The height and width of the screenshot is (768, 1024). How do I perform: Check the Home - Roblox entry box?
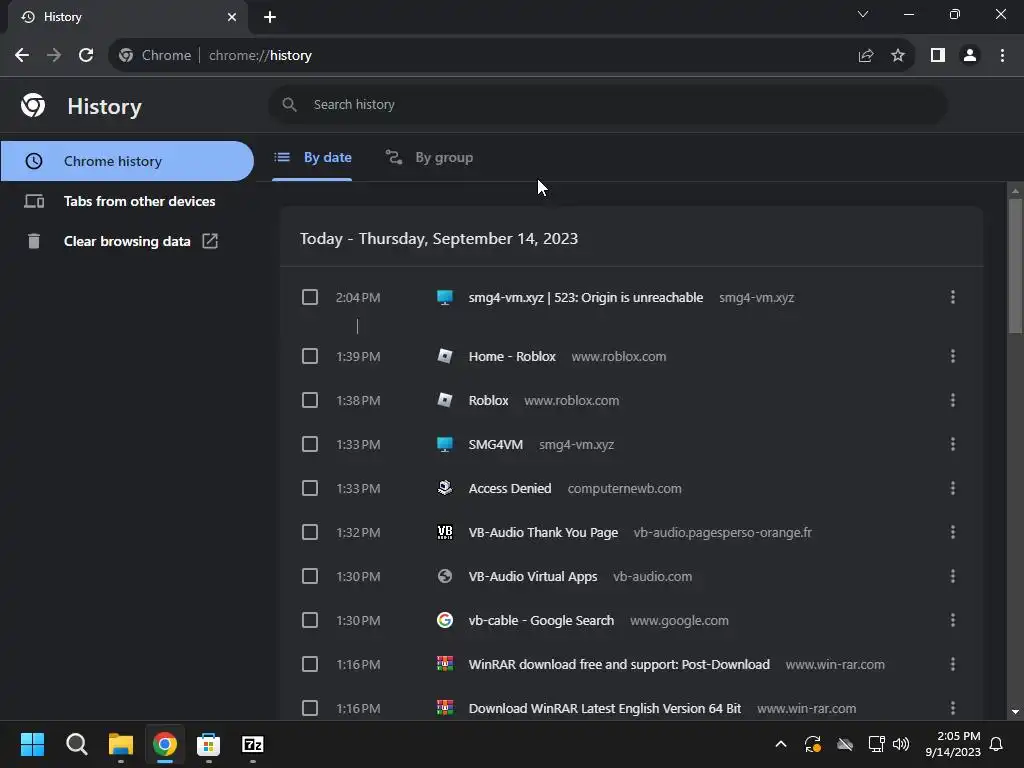[310, 356]
